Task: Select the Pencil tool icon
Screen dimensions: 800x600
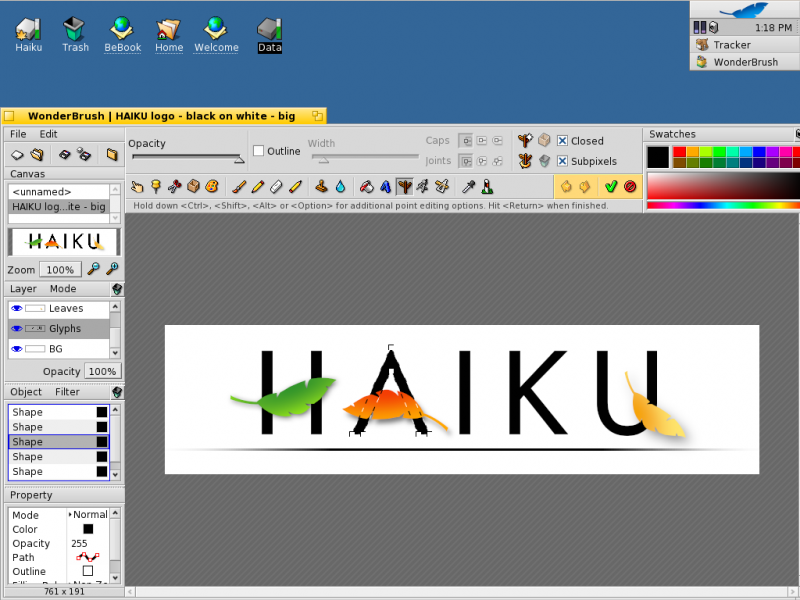Action: (258, 187)
